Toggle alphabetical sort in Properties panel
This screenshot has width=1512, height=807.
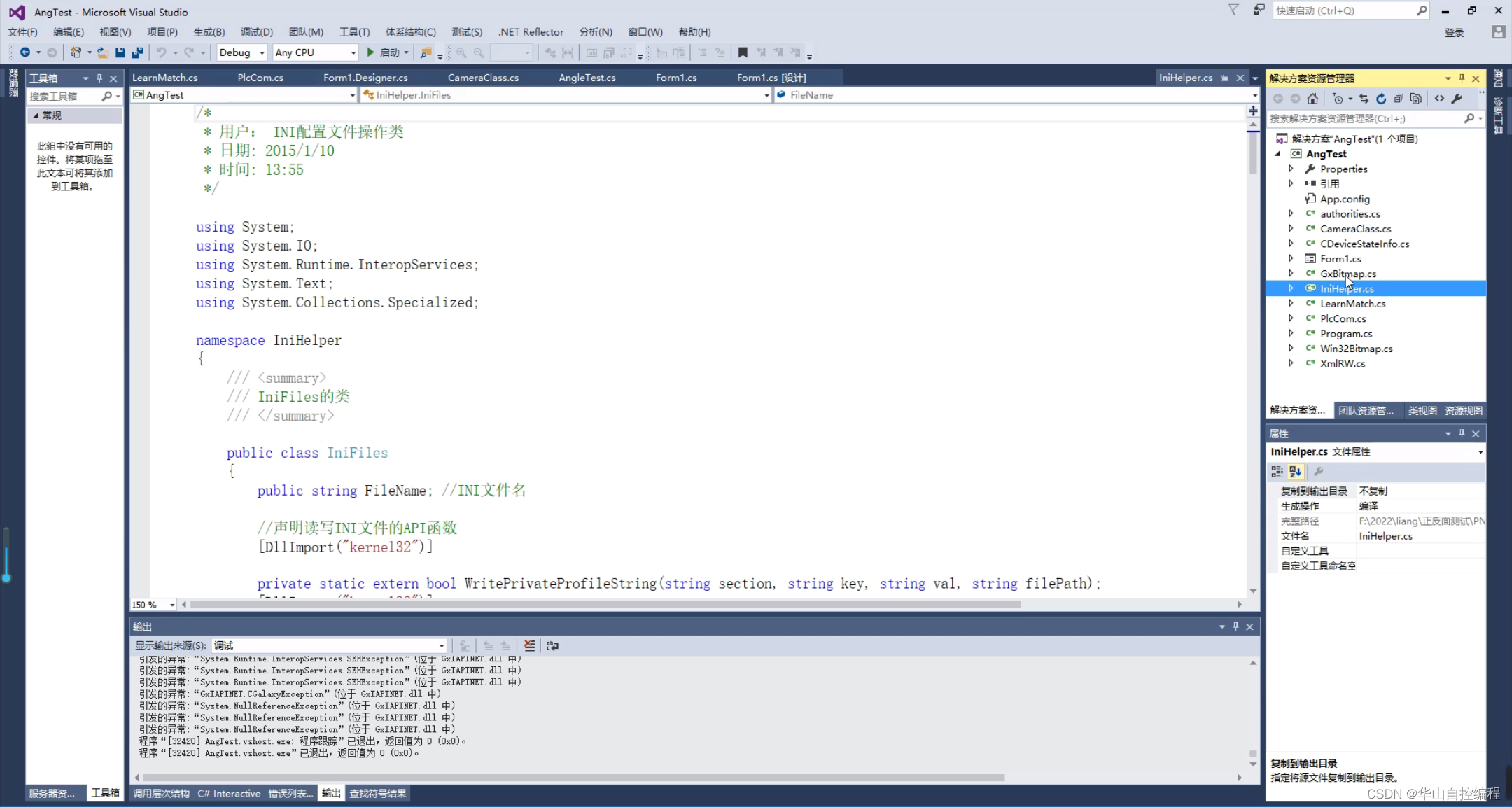(x=1295, y=472)
